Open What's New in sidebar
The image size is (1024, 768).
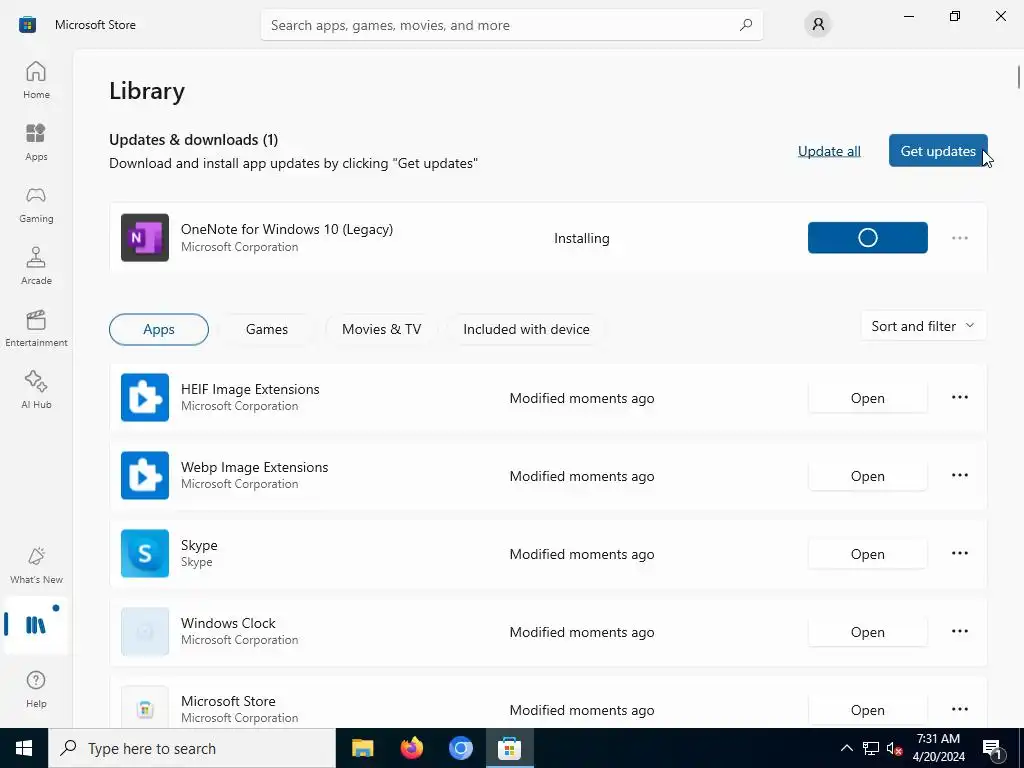tap(36, 566)
